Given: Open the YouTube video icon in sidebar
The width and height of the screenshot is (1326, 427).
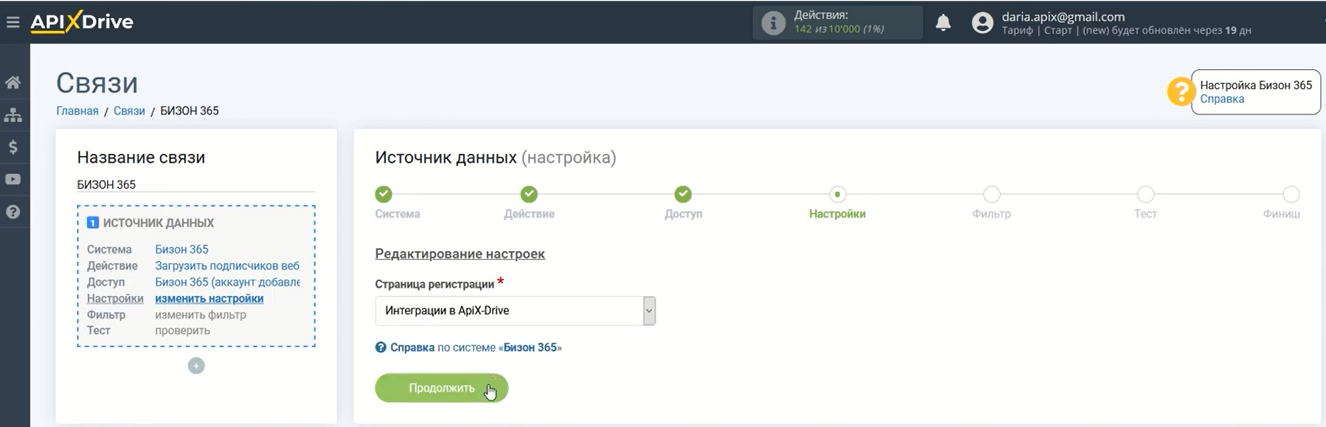Looking at the screenshot, I should [x=13, y=179].
